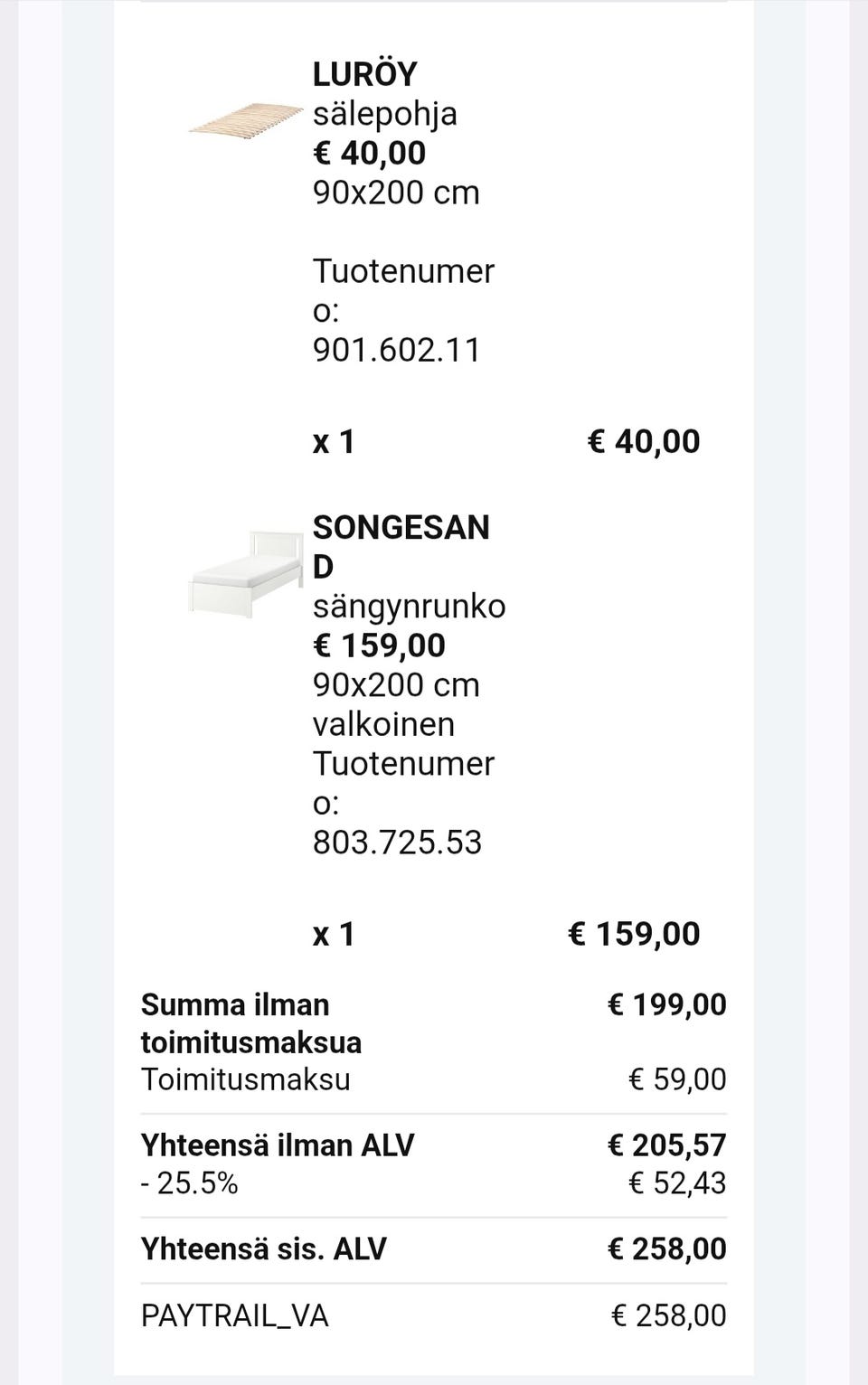
Task: Click the valkoinen color text for SONGESAND
Action: point(383,724)
